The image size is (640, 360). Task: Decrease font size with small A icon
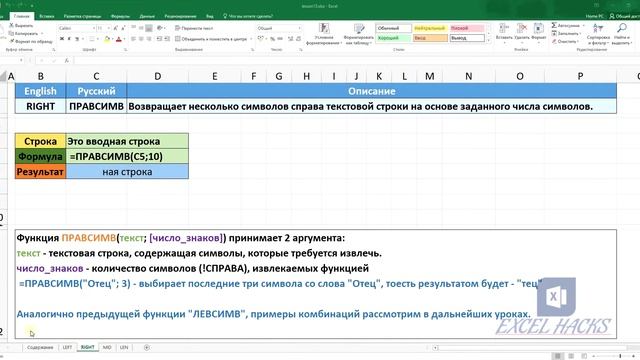click(123, 28)
